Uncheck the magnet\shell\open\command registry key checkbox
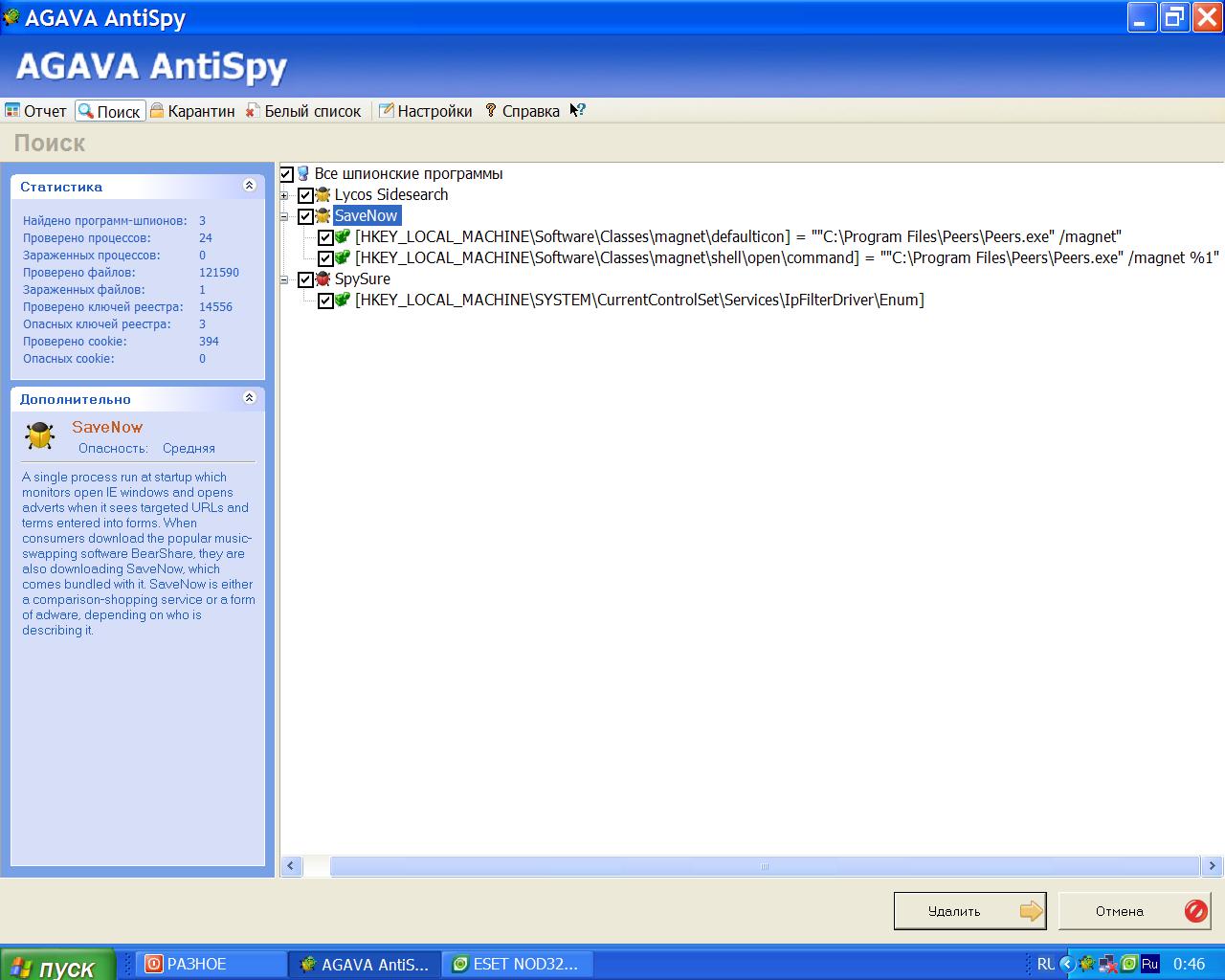 pos(325,258)
